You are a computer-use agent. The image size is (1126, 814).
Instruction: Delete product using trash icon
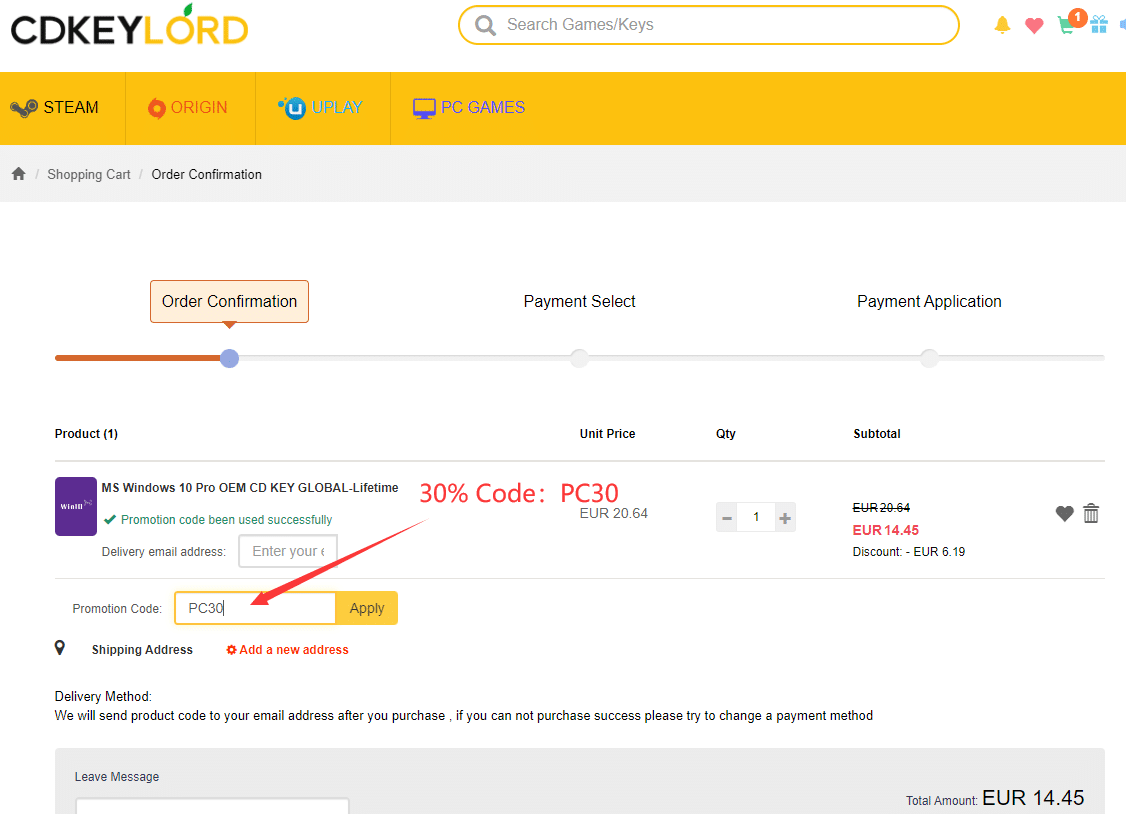1091,513
